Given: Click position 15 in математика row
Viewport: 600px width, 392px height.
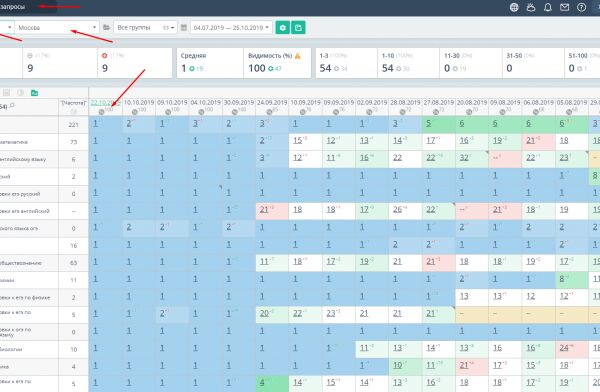Looking at the screenshot, I should click(298, 140).
